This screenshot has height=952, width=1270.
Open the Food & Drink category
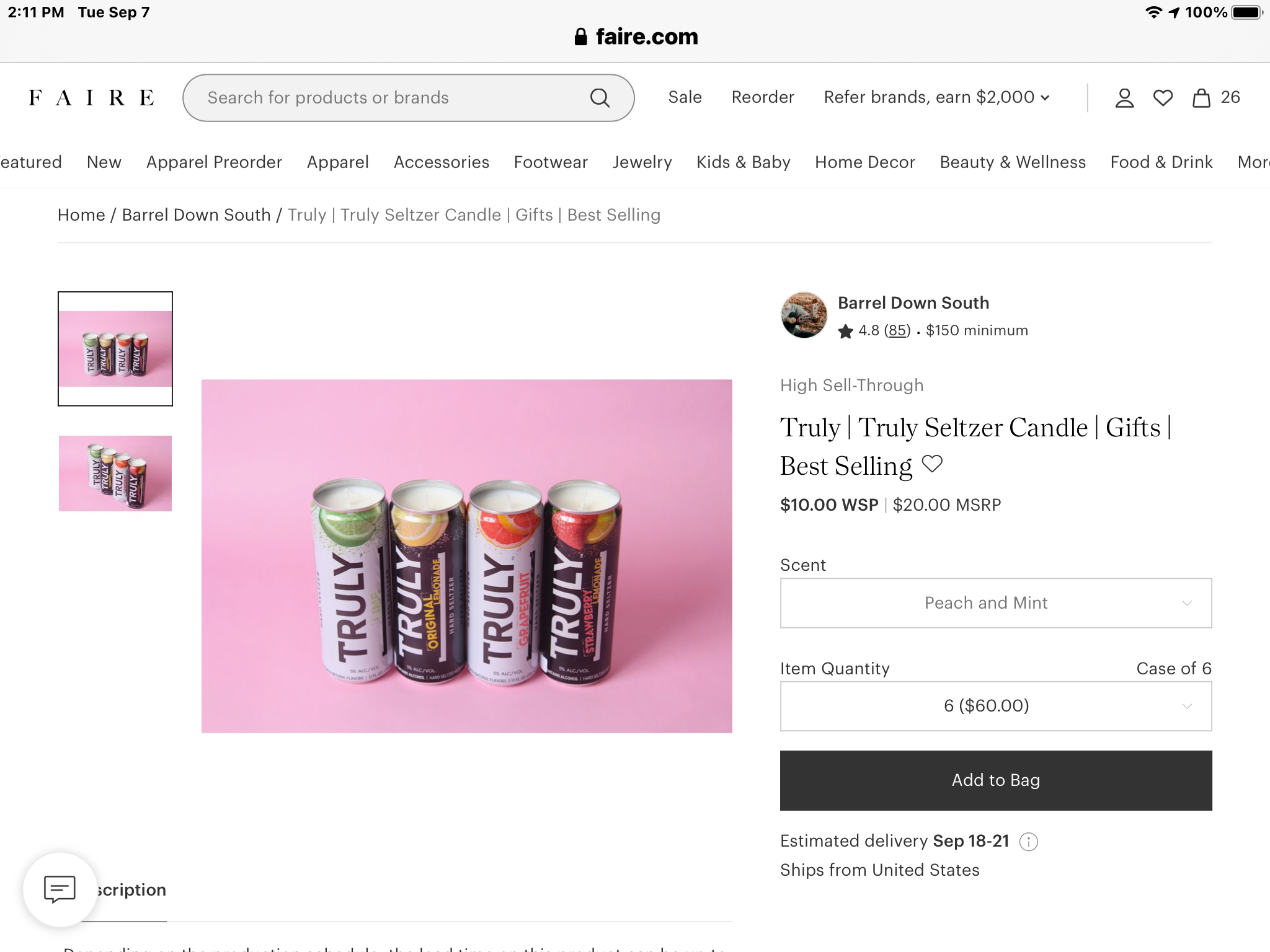1161,162
